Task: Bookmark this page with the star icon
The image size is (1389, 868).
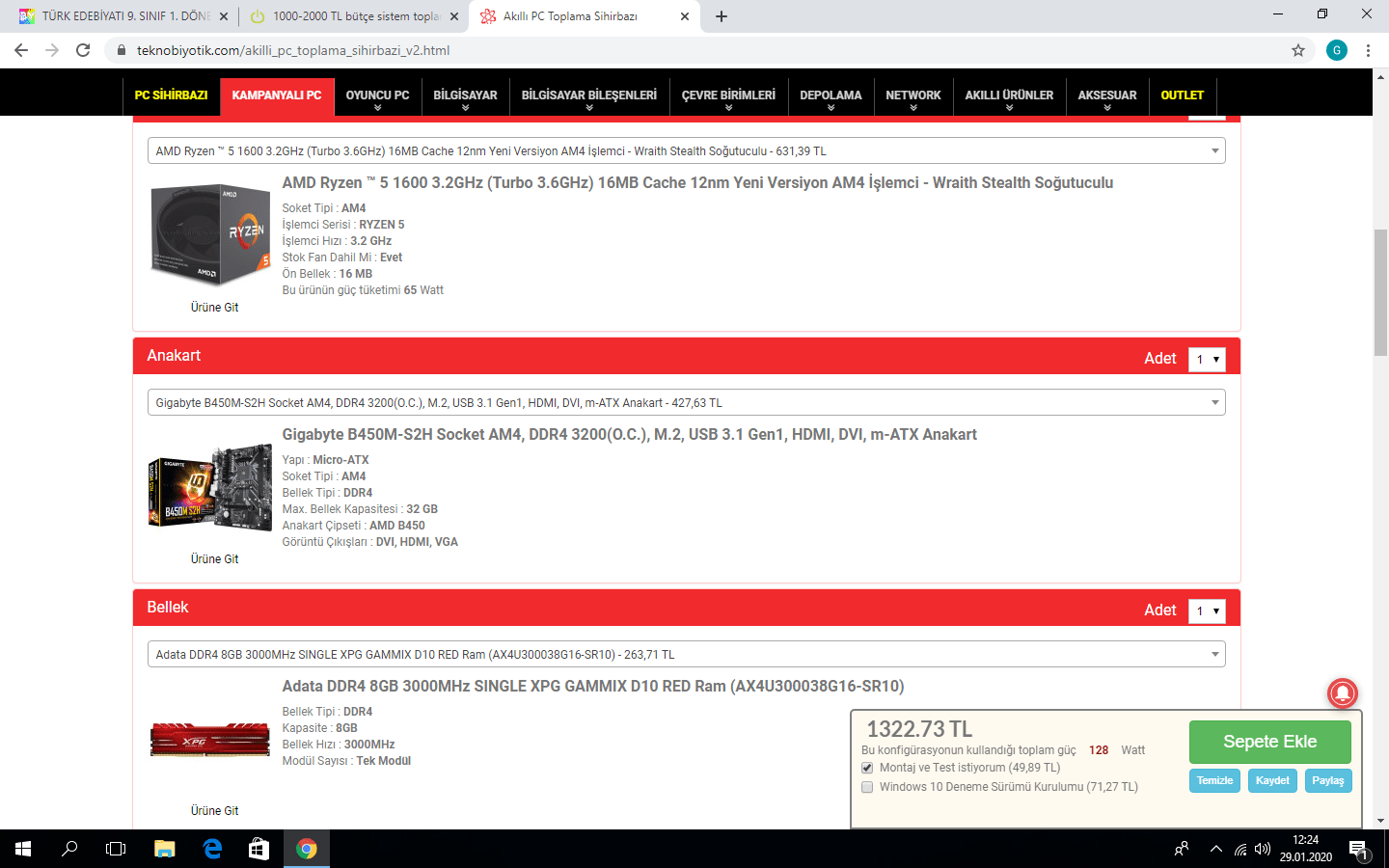Action: pos(1298,50)
